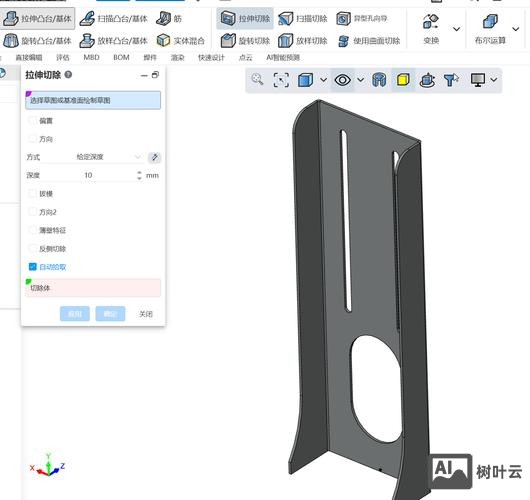The height and width of the screenshot is (500, 530).
Task: Uncheck the 自动拾取 auto pick checkbox
Action: tap(32, 267)
